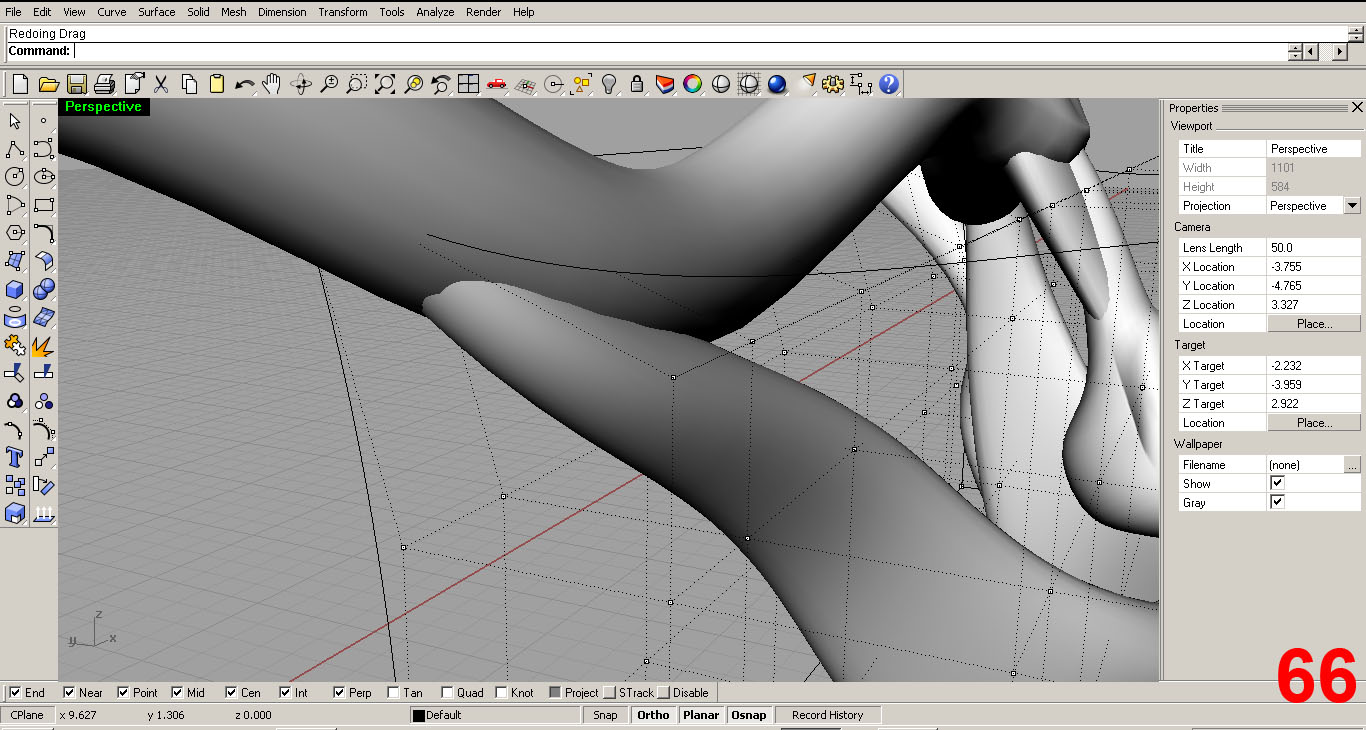Click the black Default layer color swatch
The width and height of the screenshot is (1366, 730).
[419, 715]
